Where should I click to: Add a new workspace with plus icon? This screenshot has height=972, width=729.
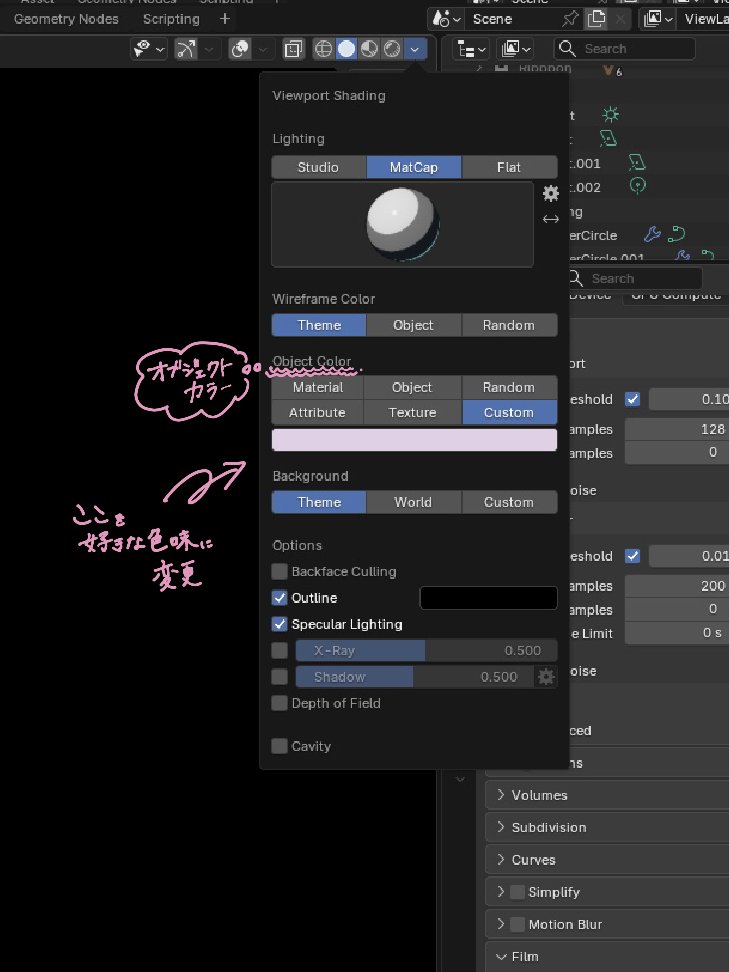[225, 19]
